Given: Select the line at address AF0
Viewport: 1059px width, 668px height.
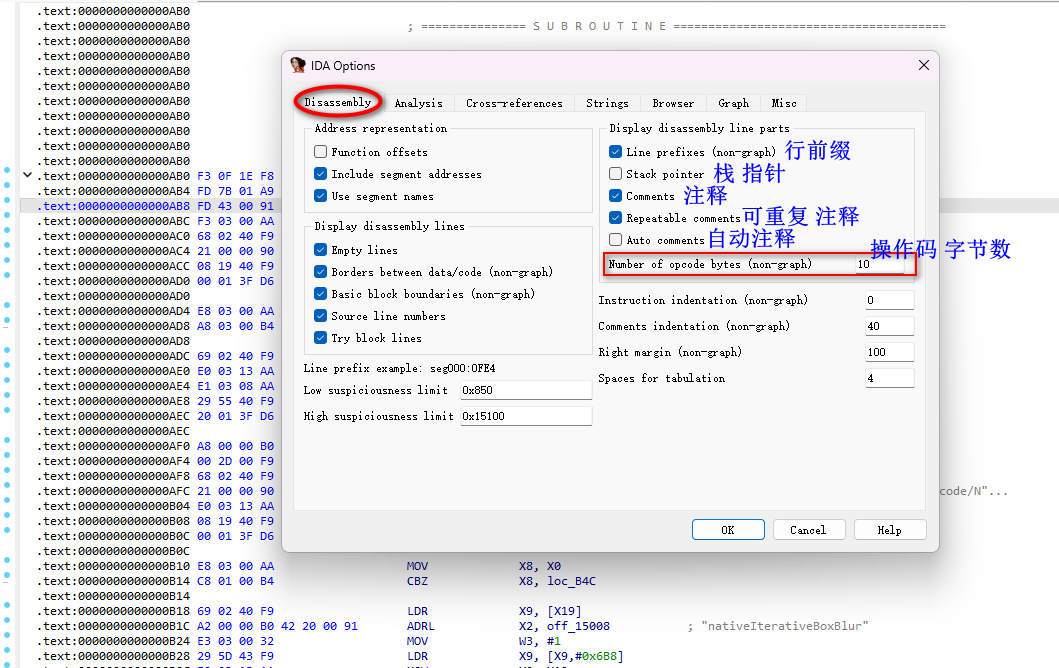Looking at the screenshot, I should (x=155, y=446).
